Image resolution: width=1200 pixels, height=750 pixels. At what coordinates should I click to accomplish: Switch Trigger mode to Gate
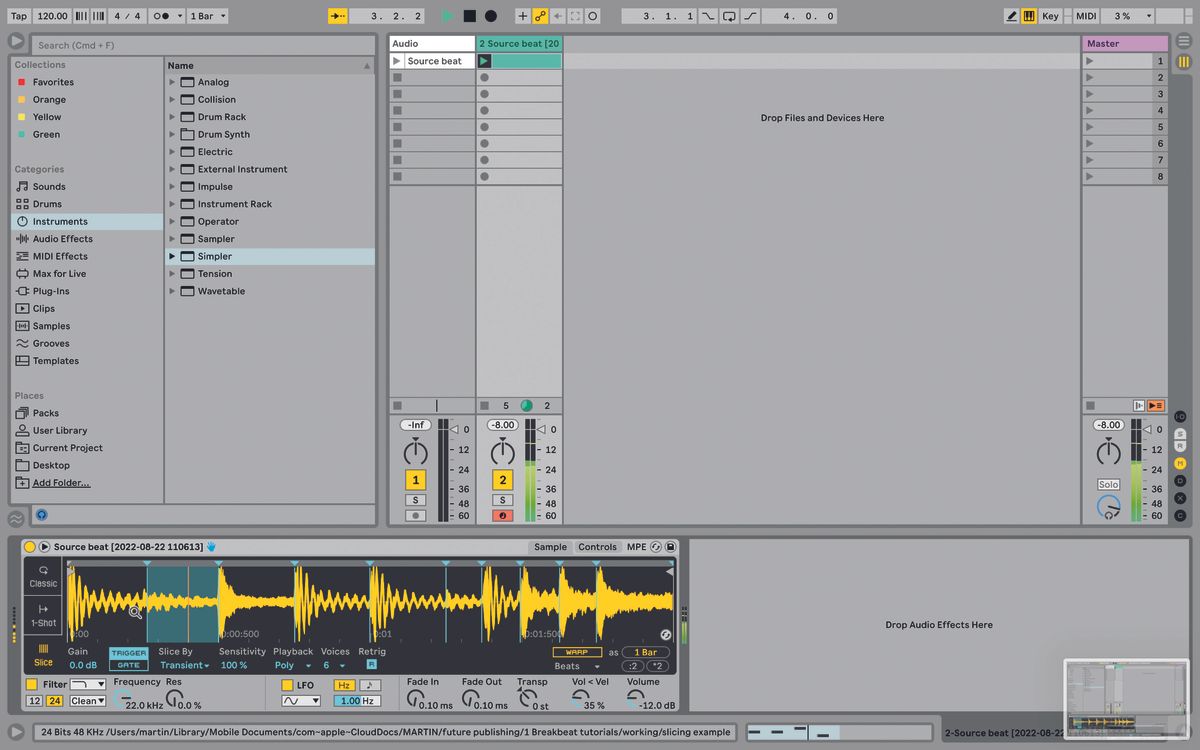(x=128, y=664)
